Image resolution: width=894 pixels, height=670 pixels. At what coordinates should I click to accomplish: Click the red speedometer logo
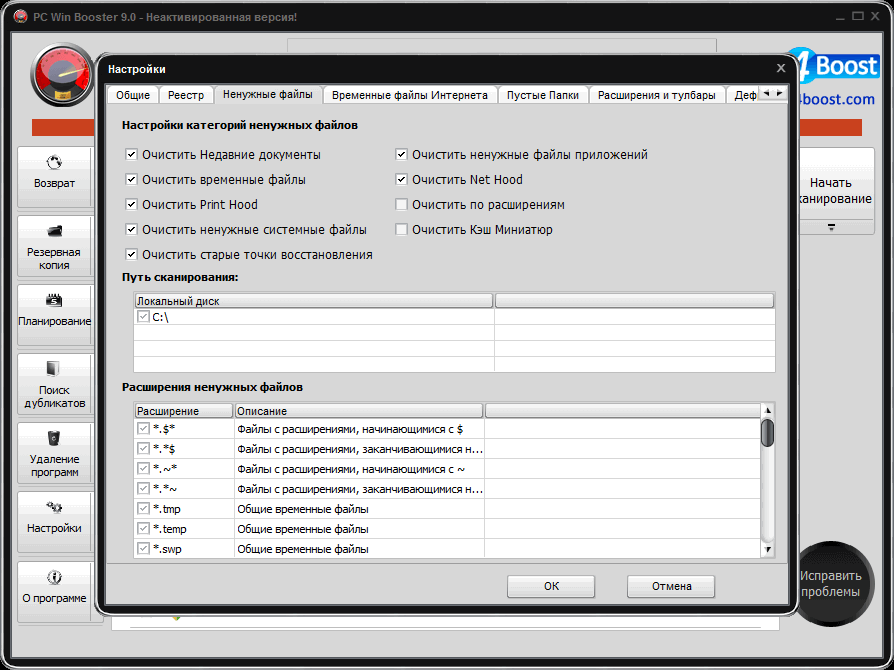[x=62, y=75]
